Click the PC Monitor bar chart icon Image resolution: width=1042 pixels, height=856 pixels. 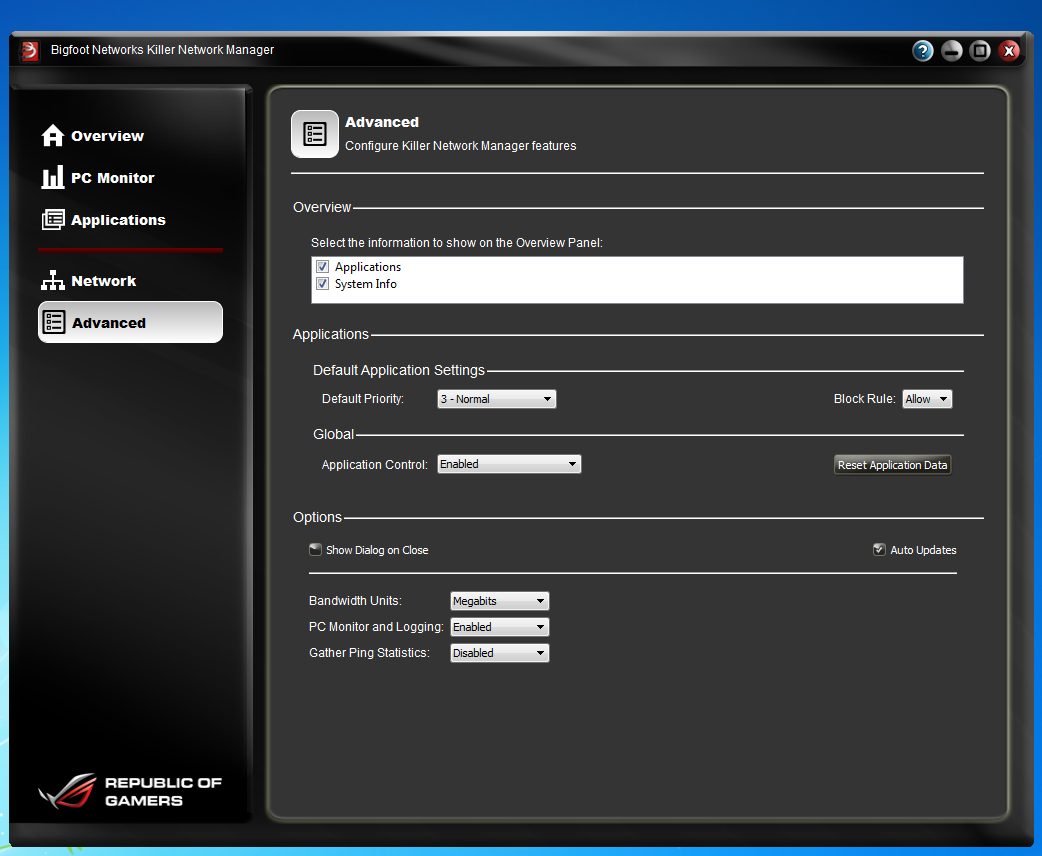pyautogui.click(x=52, y=177)
